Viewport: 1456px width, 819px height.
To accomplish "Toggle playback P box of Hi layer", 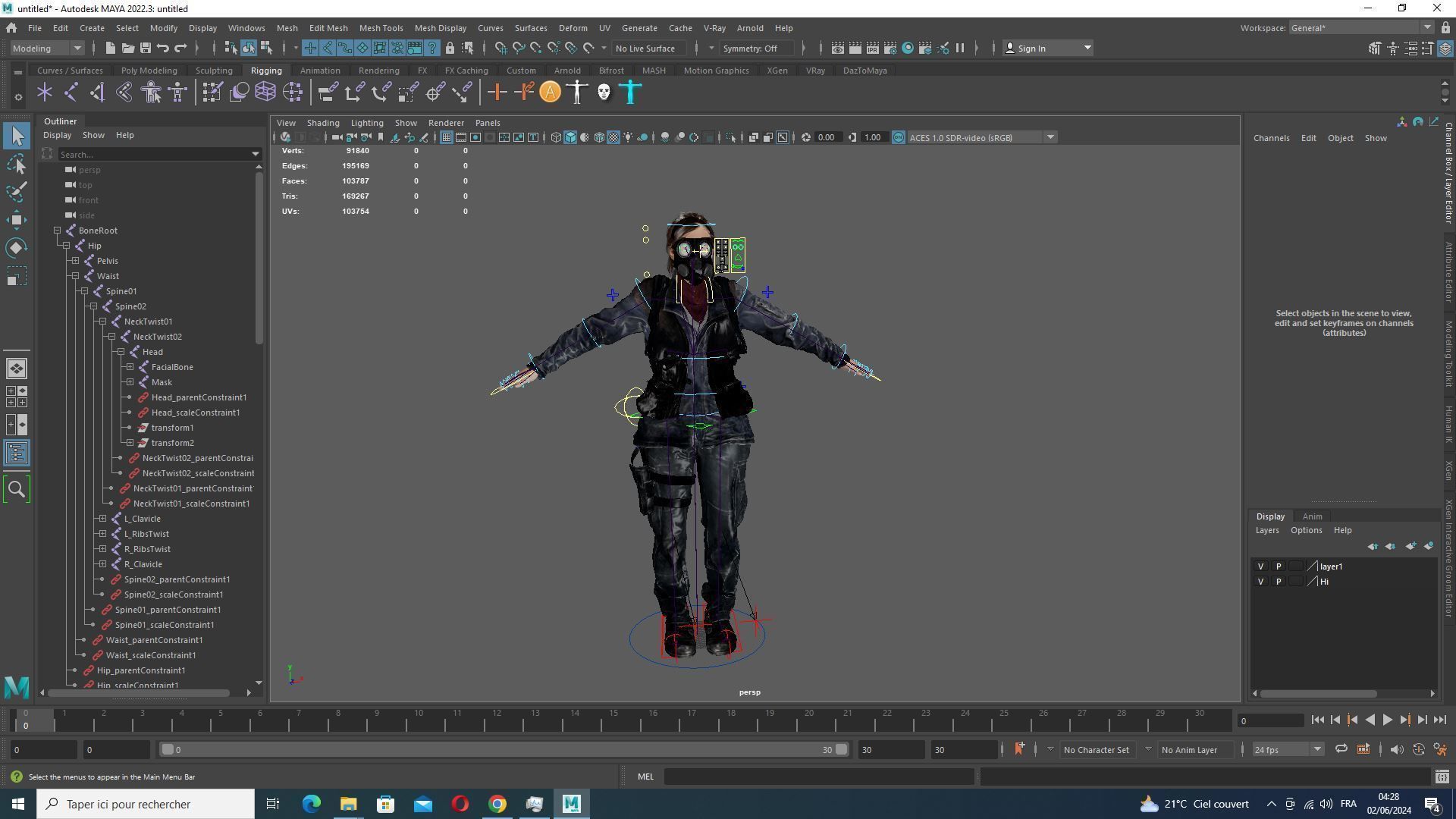I will [1279, 582].
